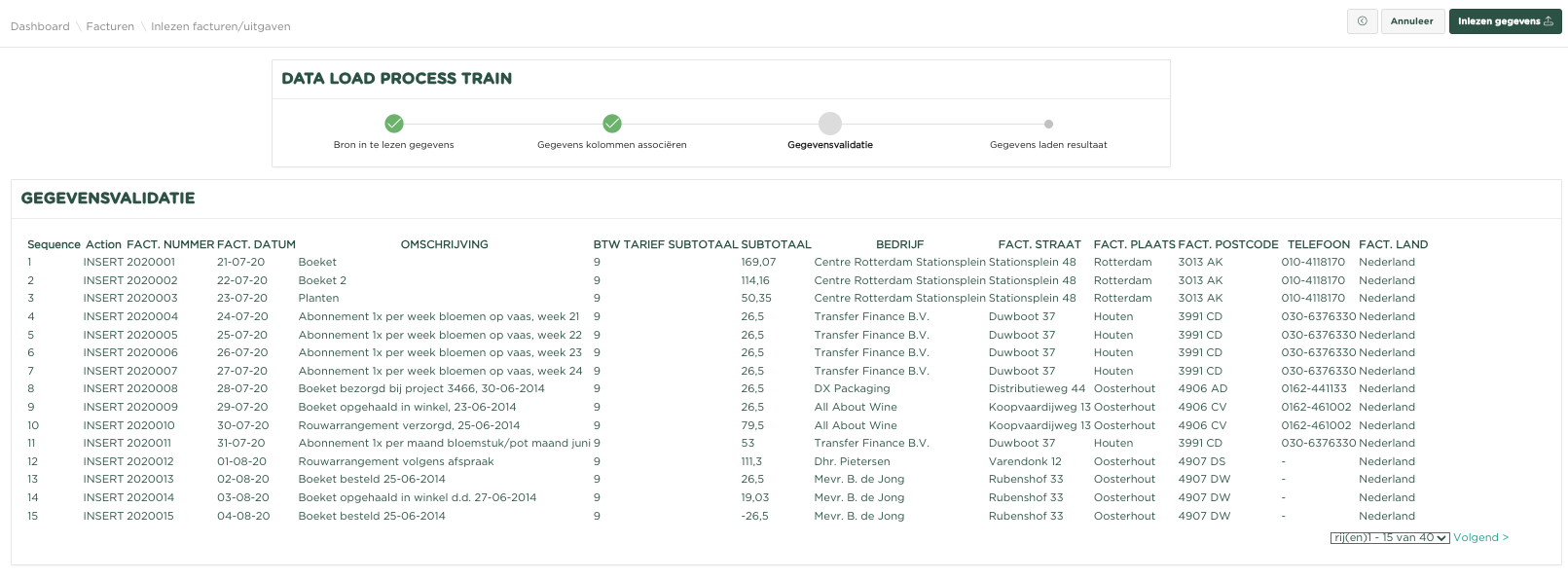Select 'Boeket opgehaald in winkel, 23-06-2014' cell
Viewport: 1568px width, 580px height.
point(407,407)
